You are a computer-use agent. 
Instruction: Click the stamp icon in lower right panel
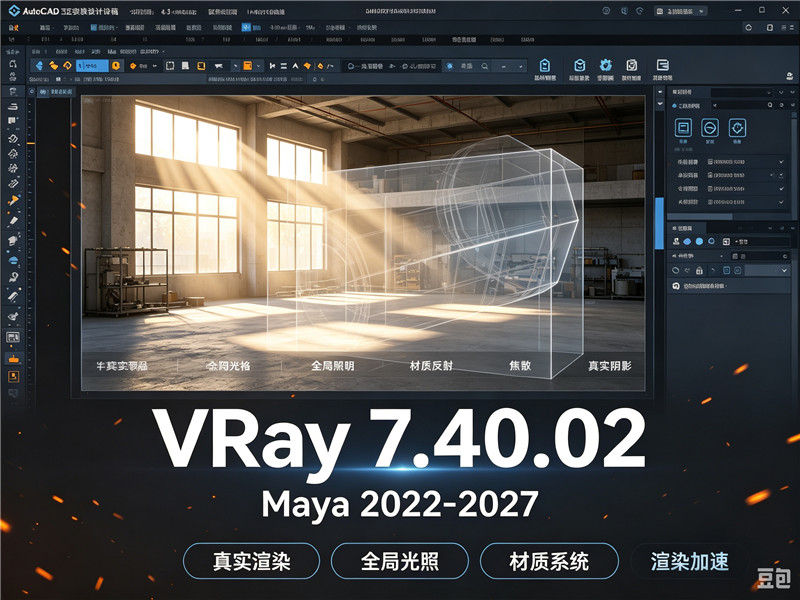[x=677, y=241]
